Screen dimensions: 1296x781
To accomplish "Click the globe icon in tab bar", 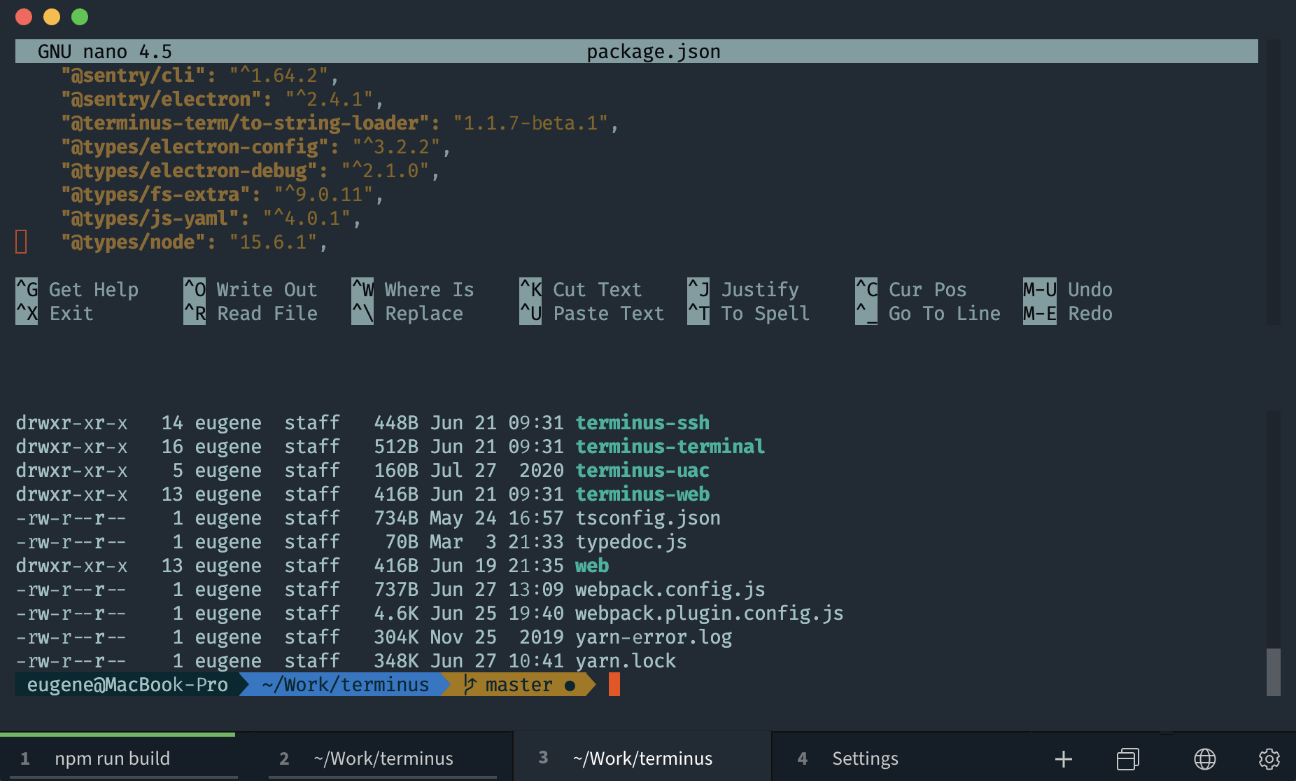I will pyautogui.click(x=1205, y=759).
